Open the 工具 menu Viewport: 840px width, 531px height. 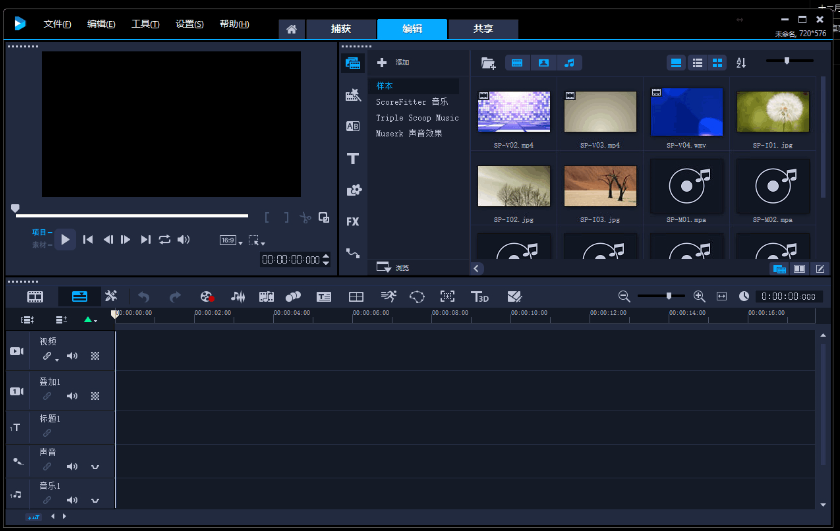pyautogui.click(x=145, y=24)
